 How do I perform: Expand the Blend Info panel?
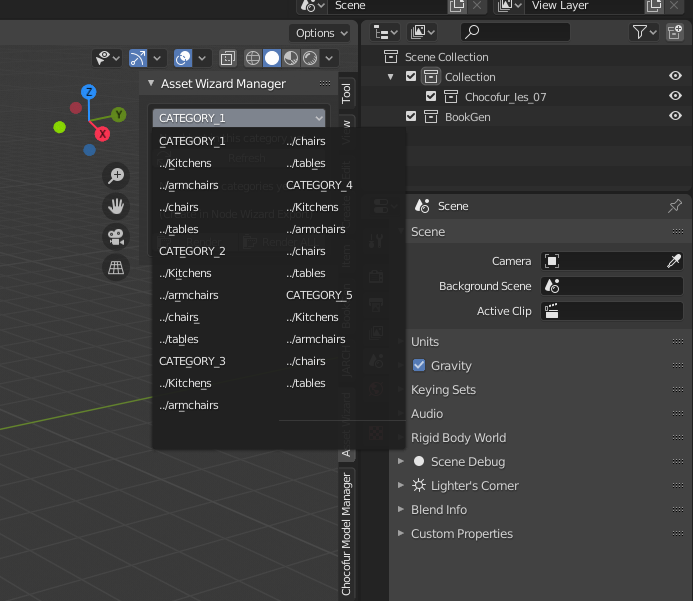pos(401,509)
